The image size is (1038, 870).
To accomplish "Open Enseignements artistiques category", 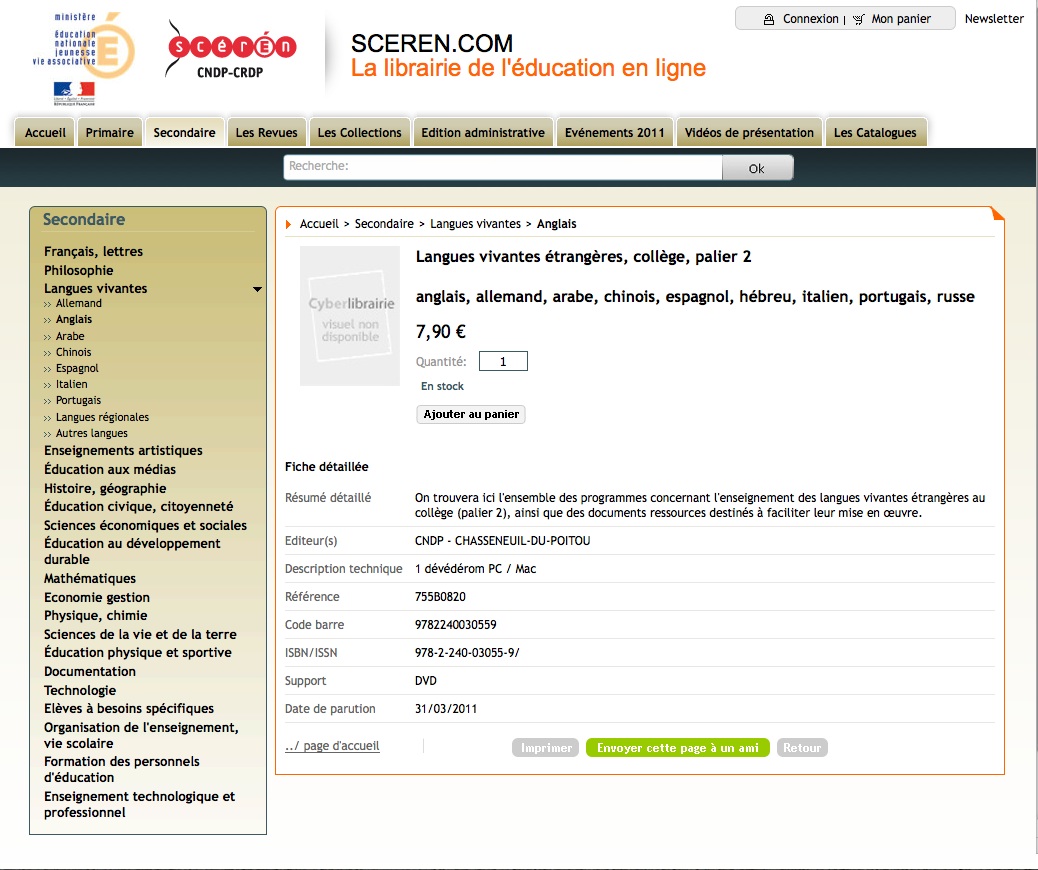I will click(123, 450).
